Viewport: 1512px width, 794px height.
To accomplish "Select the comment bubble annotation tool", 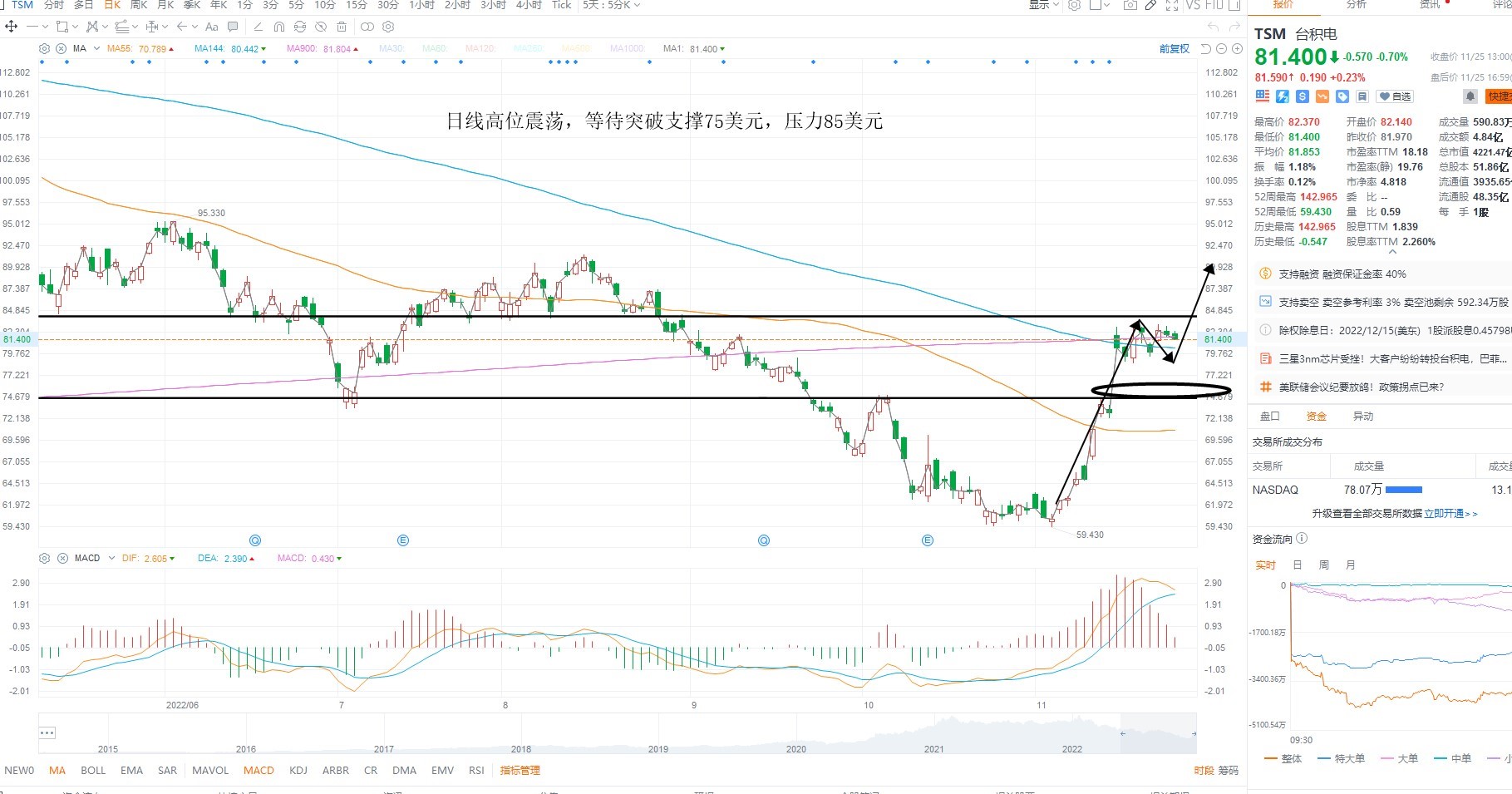I will tap(233, 27).
